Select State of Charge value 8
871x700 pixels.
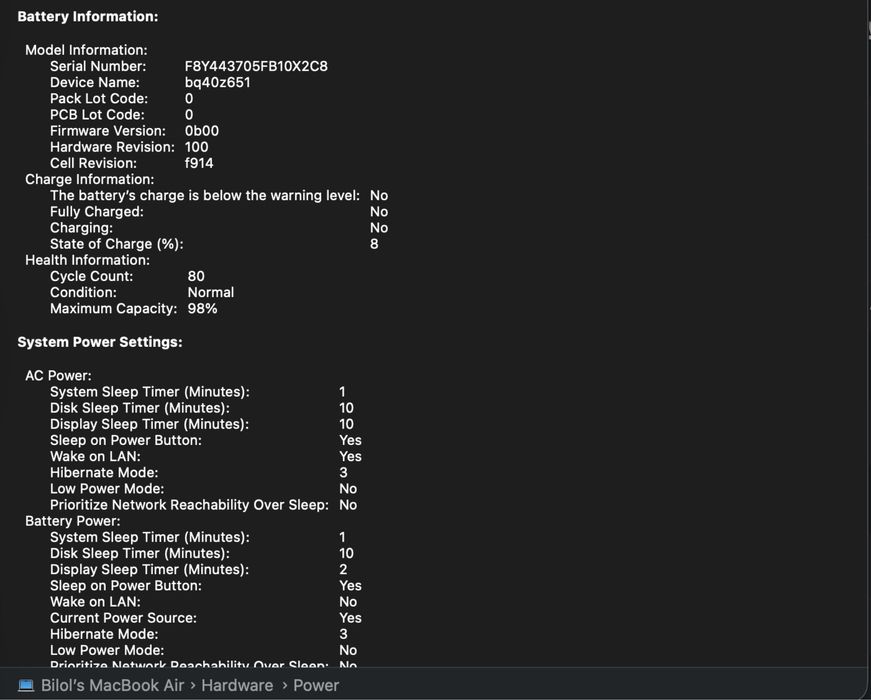pos(374,243)
